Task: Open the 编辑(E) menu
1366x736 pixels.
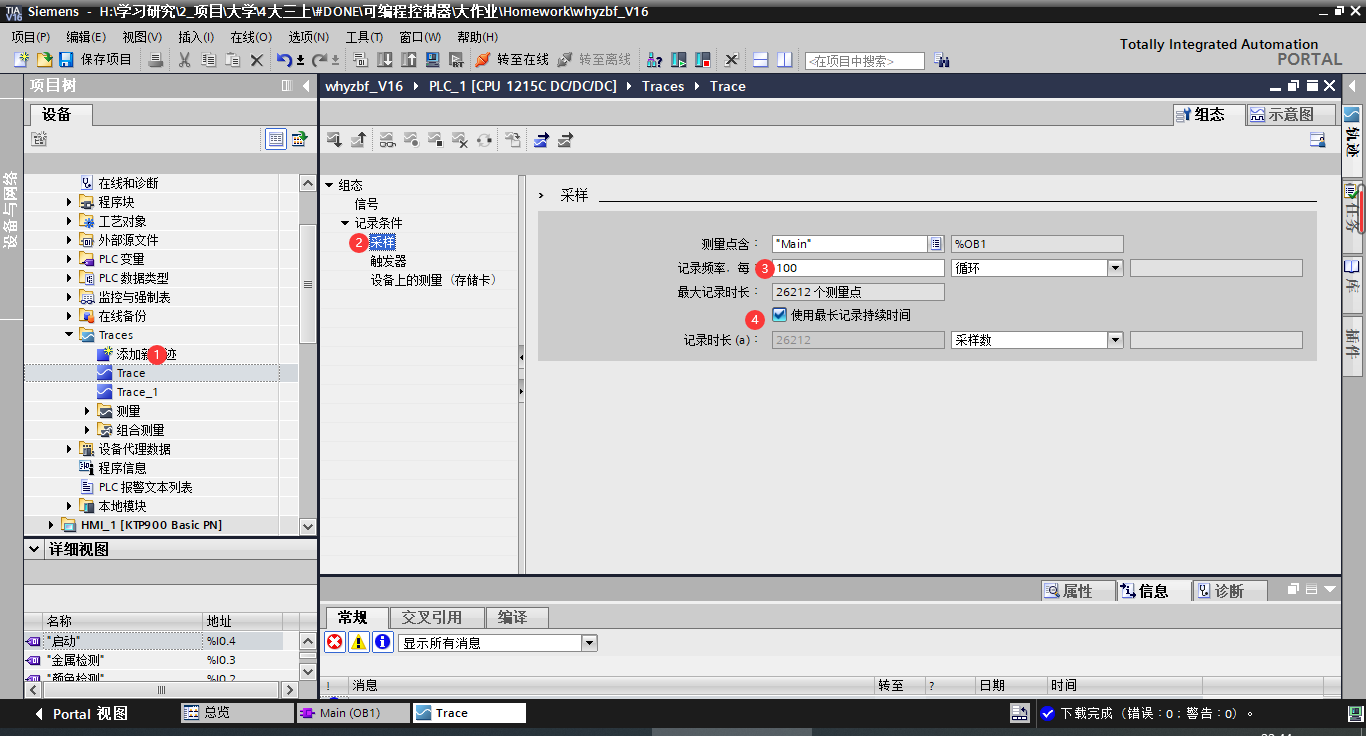Action: point(86,37)
